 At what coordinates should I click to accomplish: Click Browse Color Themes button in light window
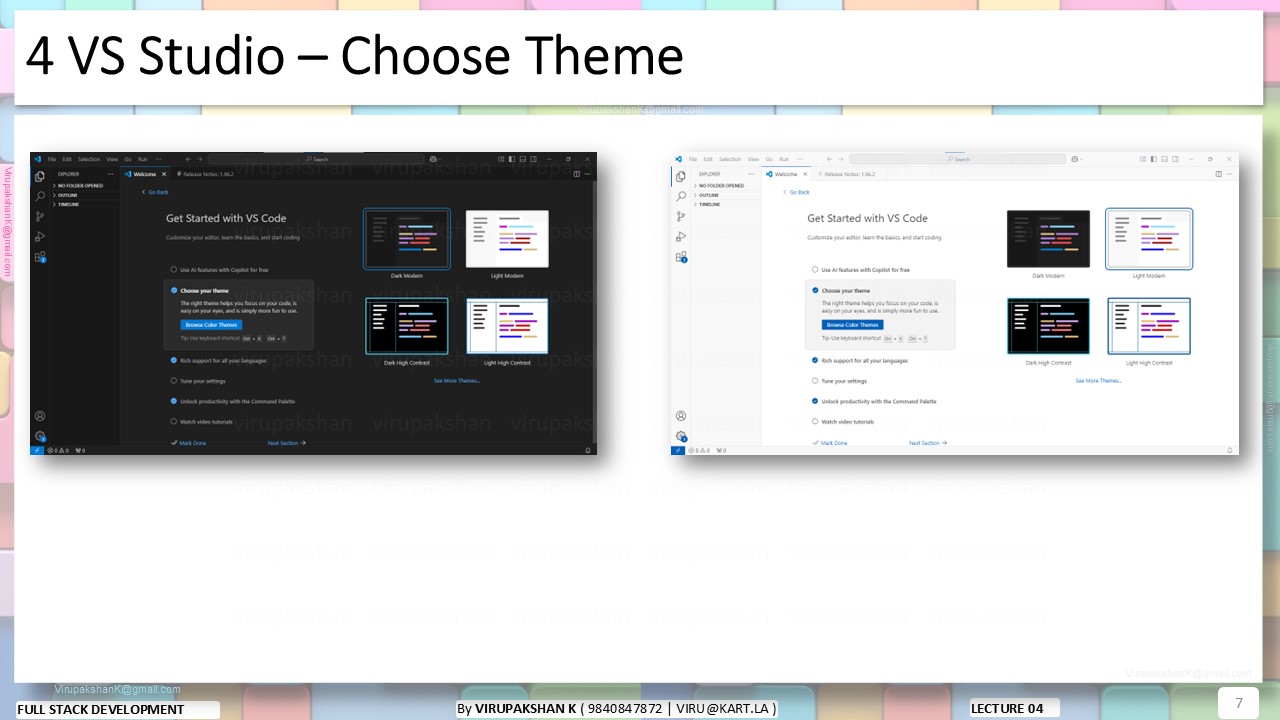pyautogui.click(x=852, y=325)
